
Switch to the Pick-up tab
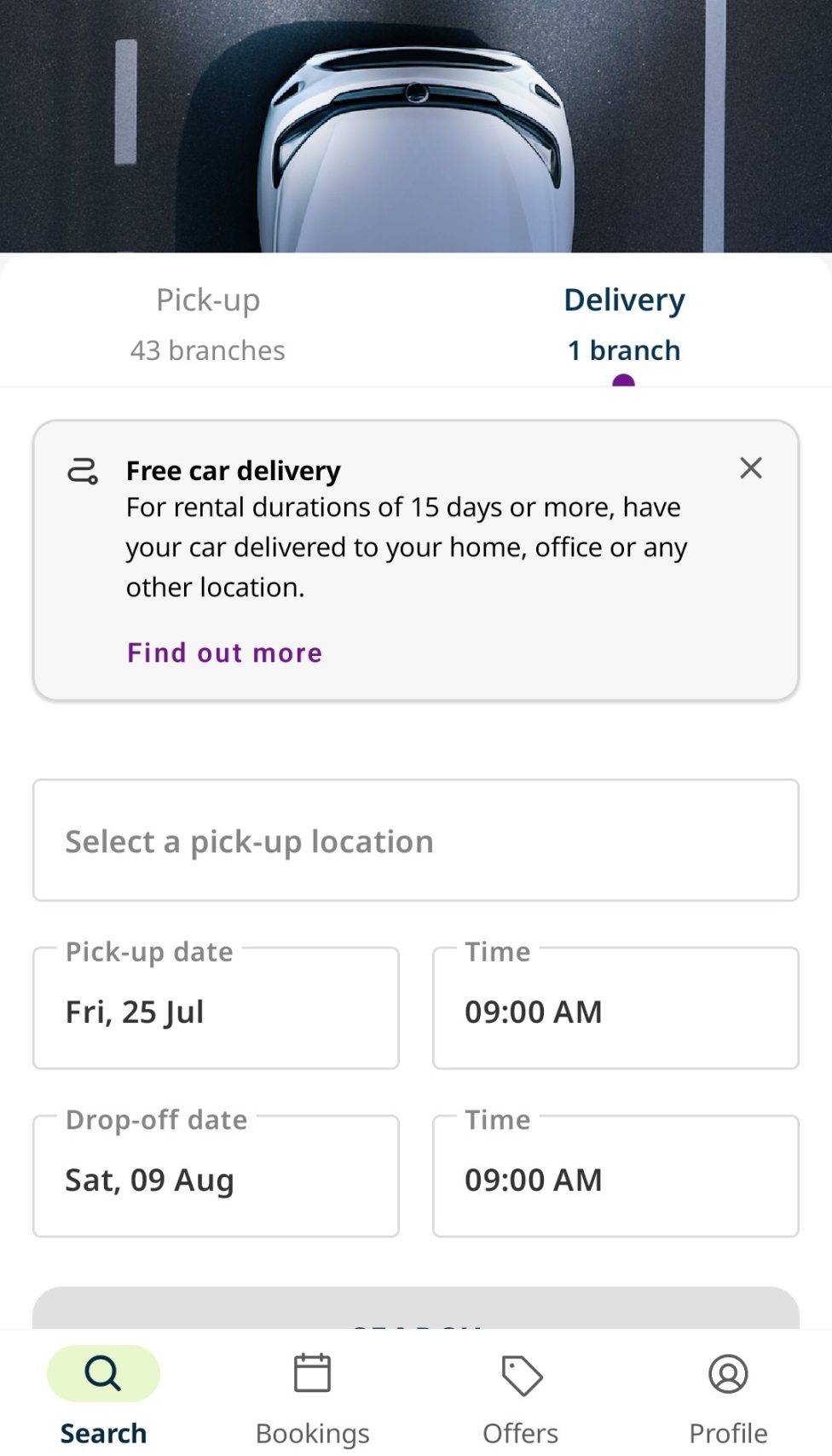click(208, 300)
